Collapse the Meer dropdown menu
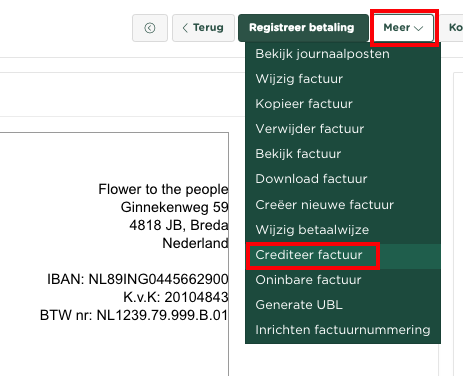Screen dimensions: 463x376 click(x=404, y=28)
